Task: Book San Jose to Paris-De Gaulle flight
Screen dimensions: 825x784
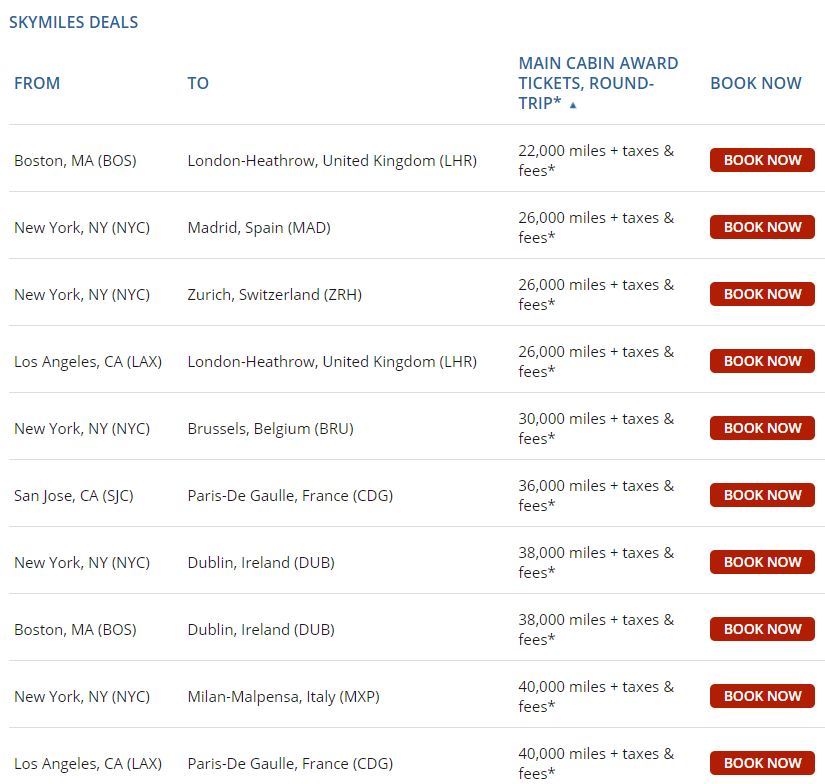Action: [x=762, y=495]
